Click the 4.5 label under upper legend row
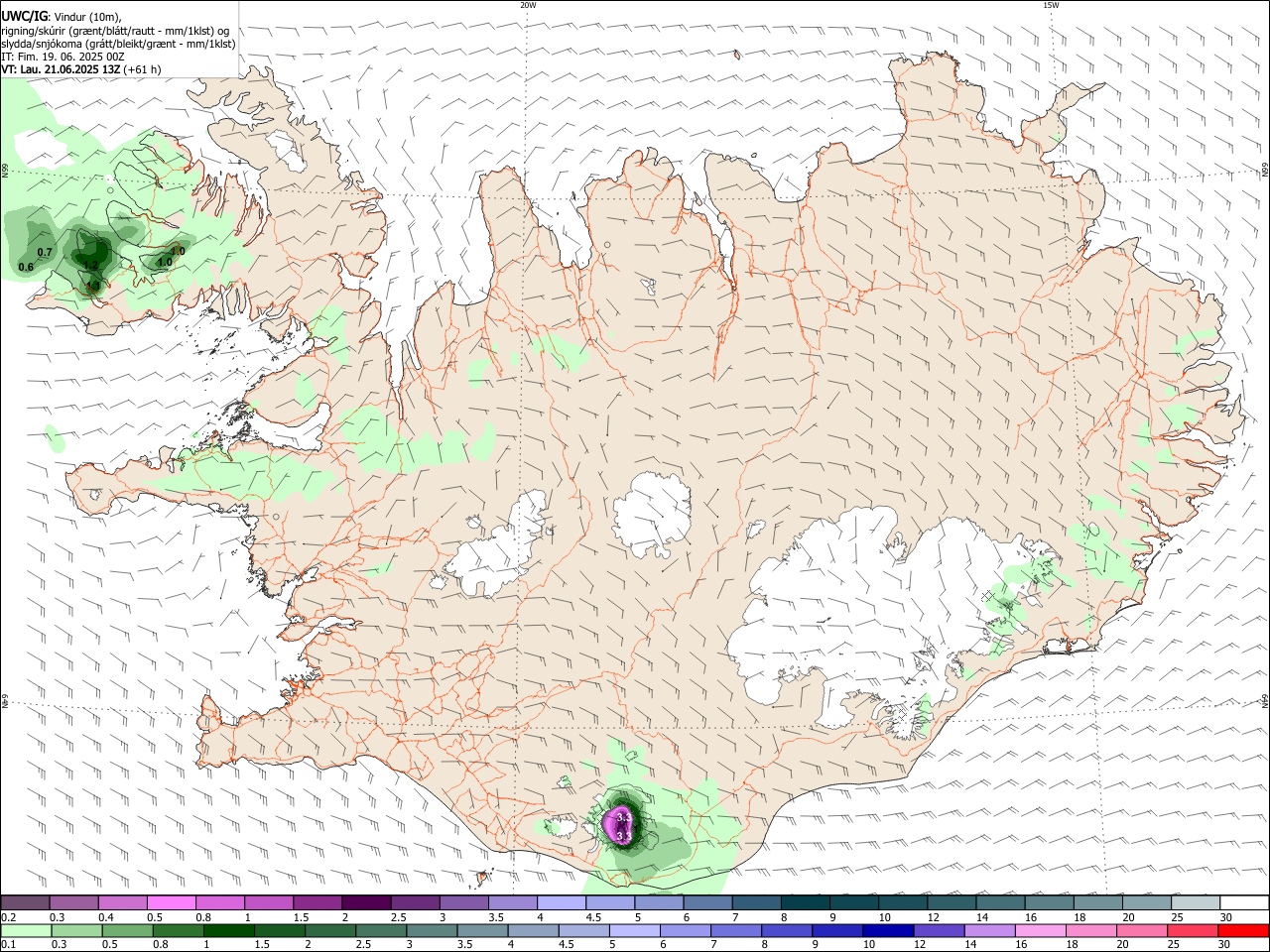 (x=593, y=917)
